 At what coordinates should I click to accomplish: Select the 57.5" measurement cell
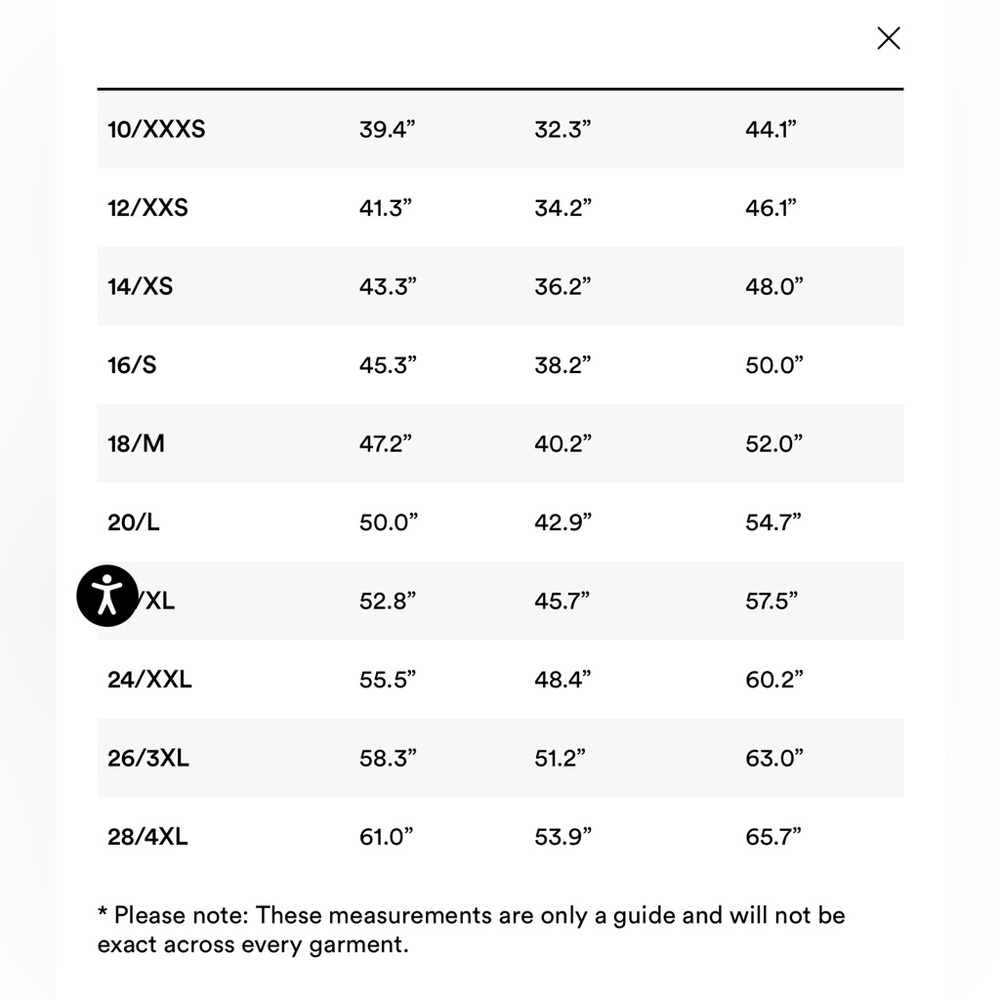point(771,601)
